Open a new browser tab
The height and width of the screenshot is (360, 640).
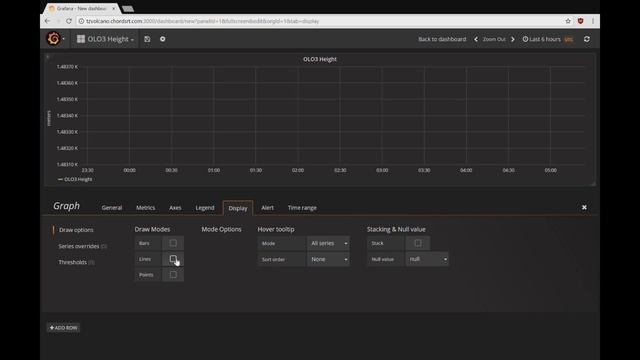[x=128, y=9]
